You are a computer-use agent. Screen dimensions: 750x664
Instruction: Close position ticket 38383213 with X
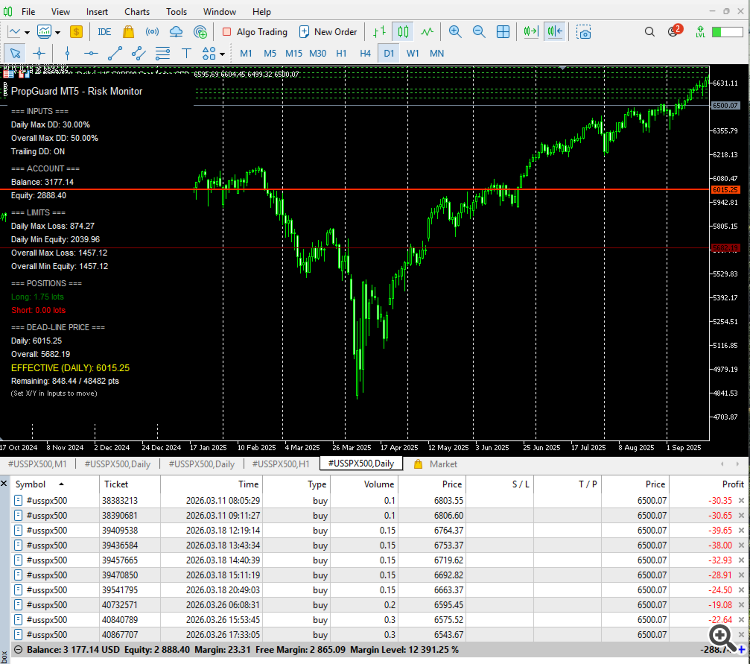741,500
